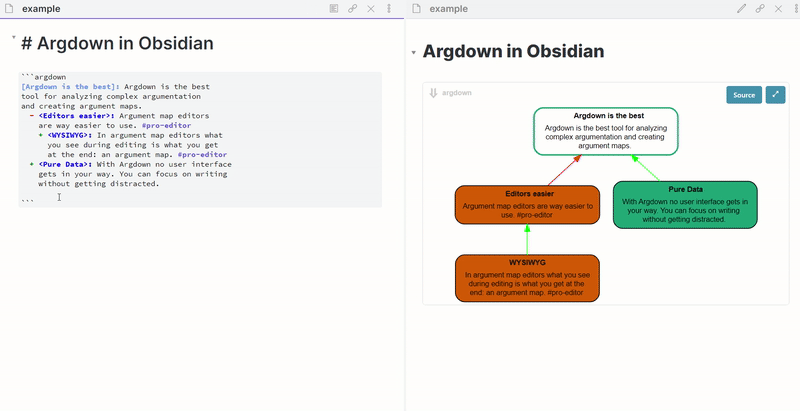Collapse Argdown in Obsidian heading in preview
Screen dimensions: 800x411
point(414,53)
